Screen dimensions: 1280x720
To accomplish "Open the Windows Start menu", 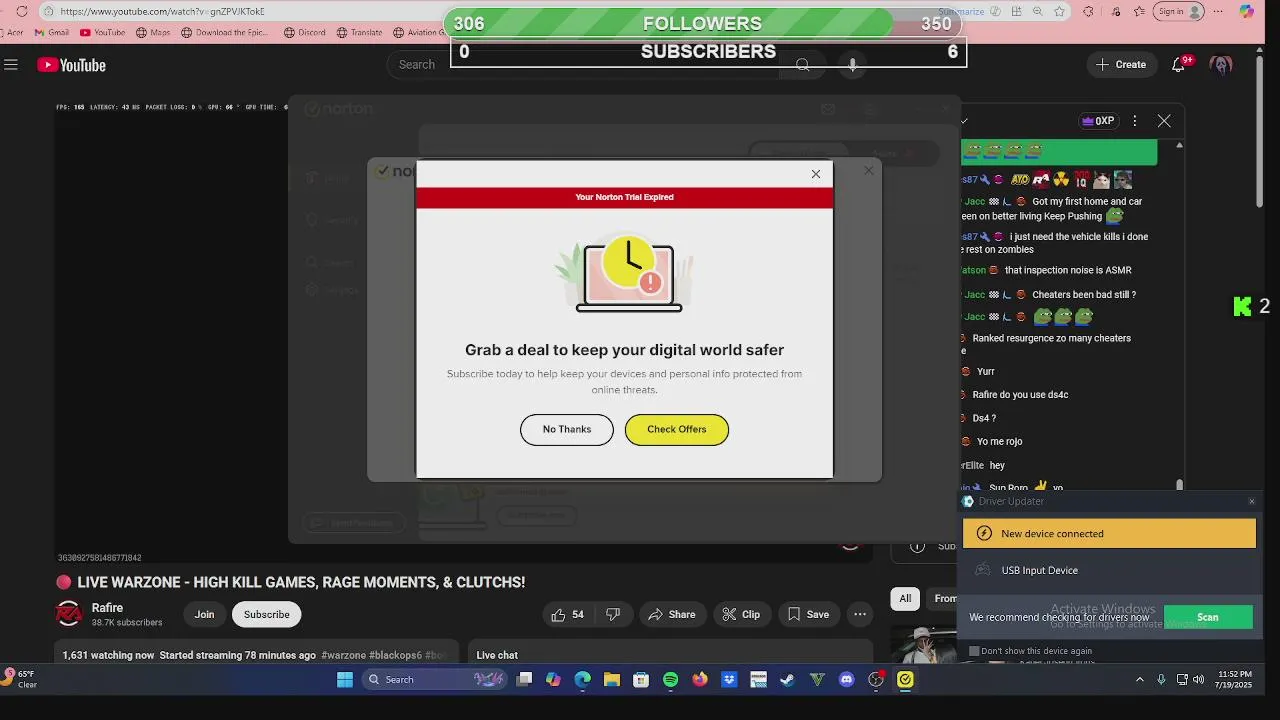I will [x=345, y=680].
